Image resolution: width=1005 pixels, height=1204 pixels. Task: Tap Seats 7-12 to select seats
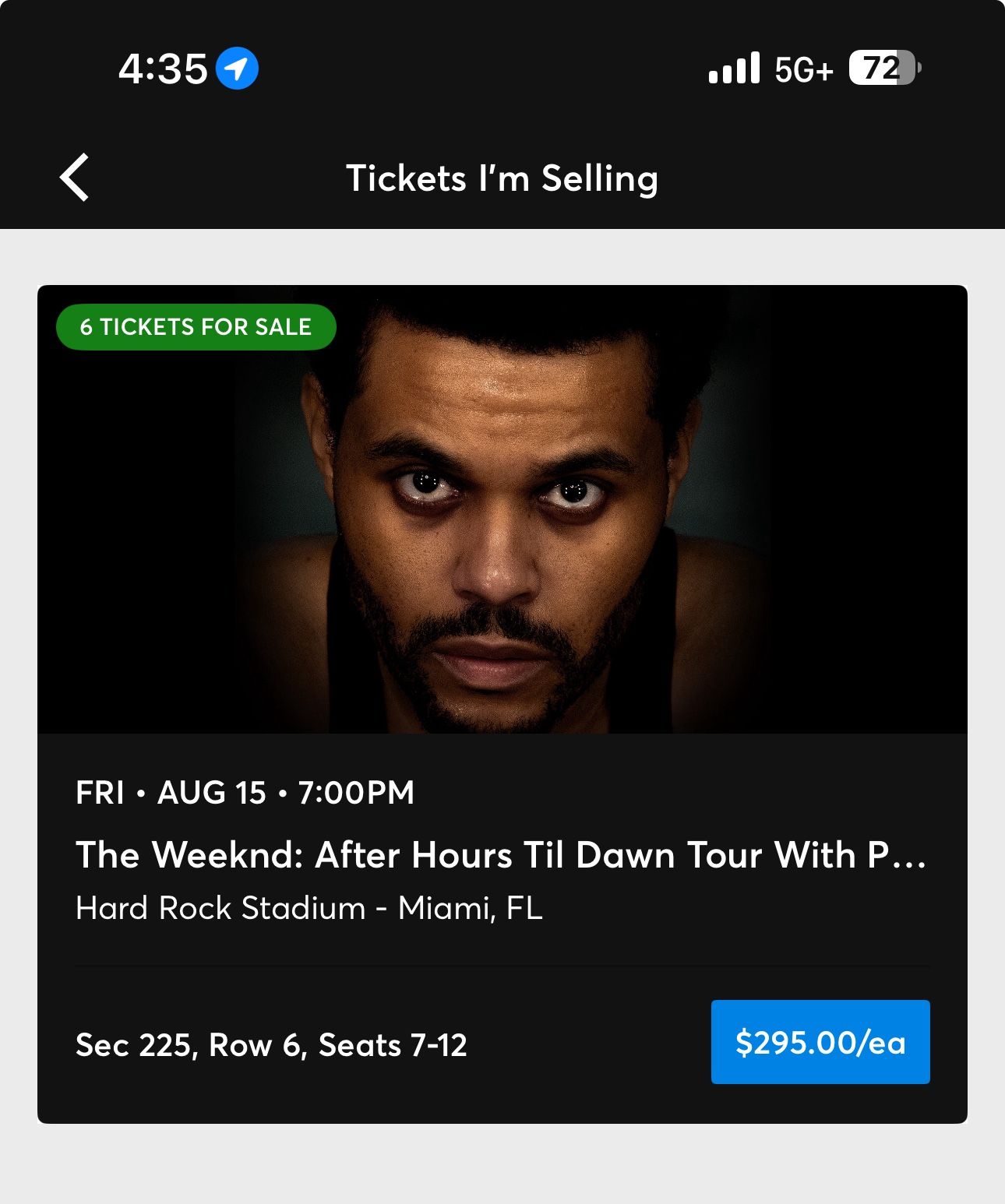point(412,1047)
